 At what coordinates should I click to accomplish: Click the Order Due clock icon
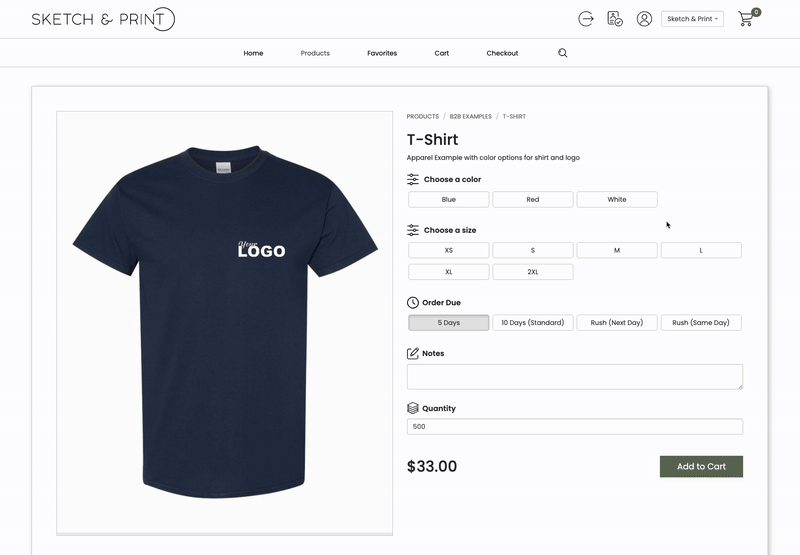(413, 303)
